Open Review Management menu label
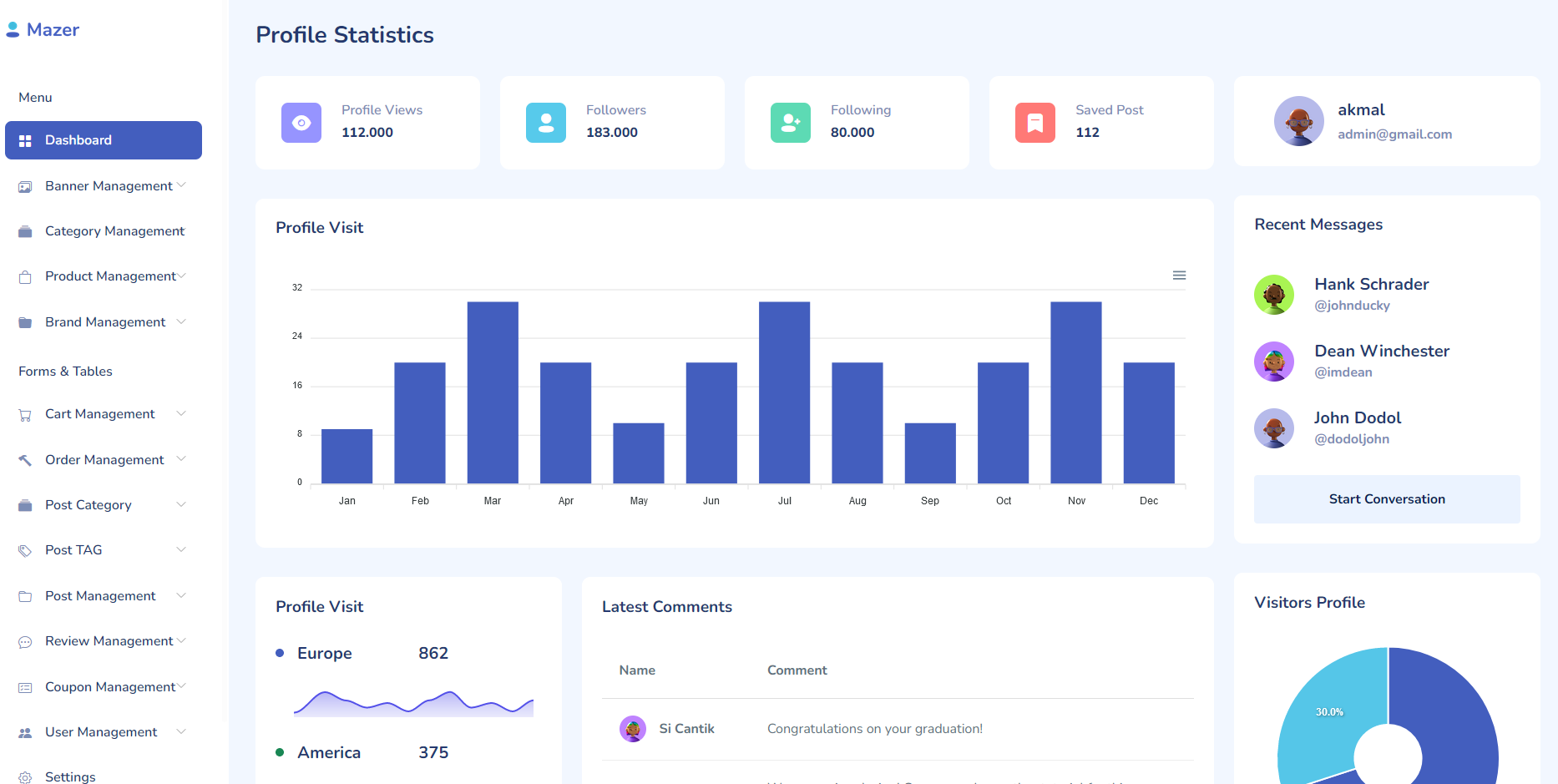 pos(109,641)
